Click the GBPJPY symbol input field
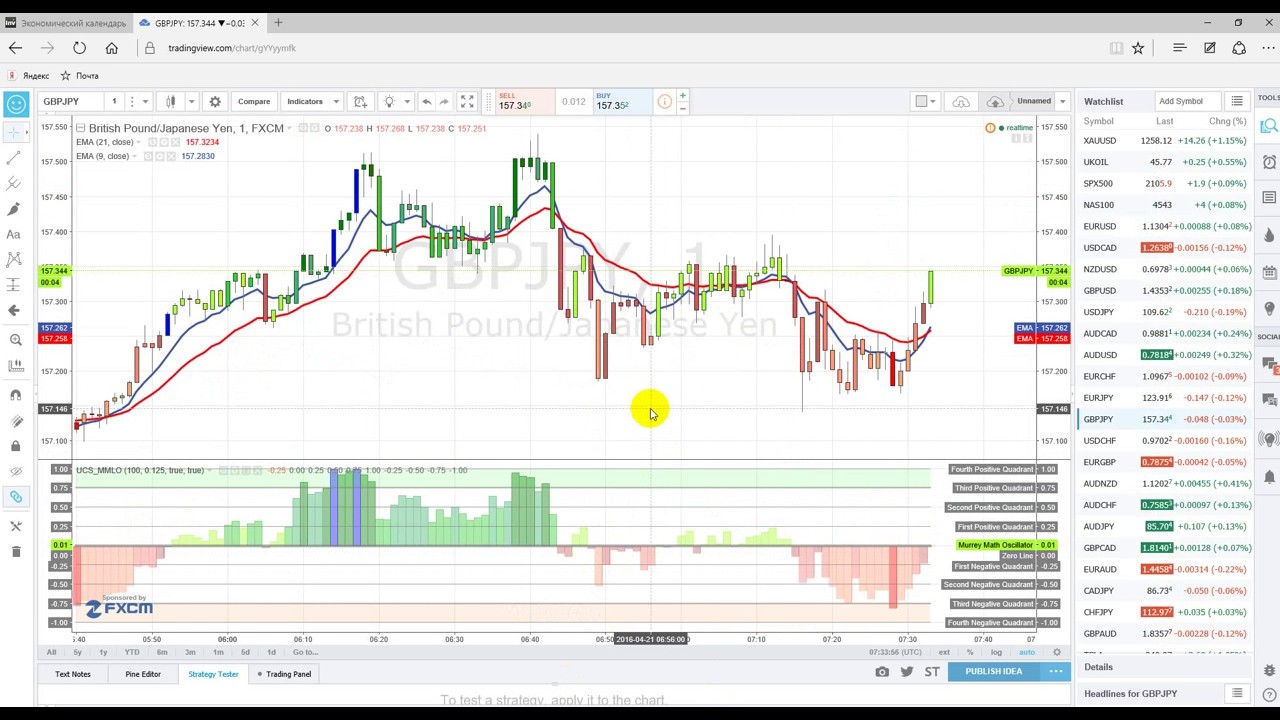1280x720 pixels. click(x=72, y=101)
